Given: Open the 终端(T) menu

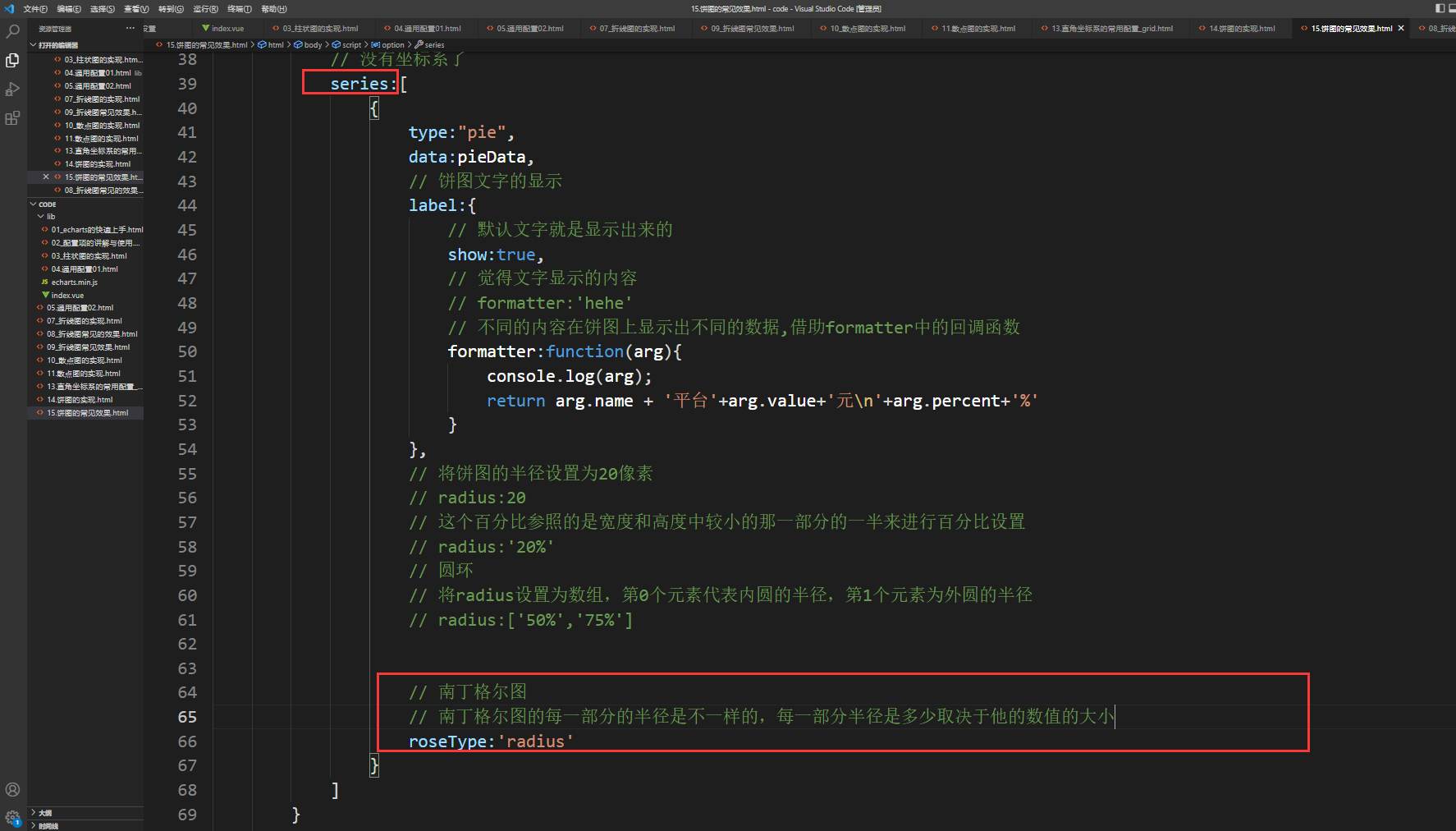Looking at the screenshot, I should (240, 9).
